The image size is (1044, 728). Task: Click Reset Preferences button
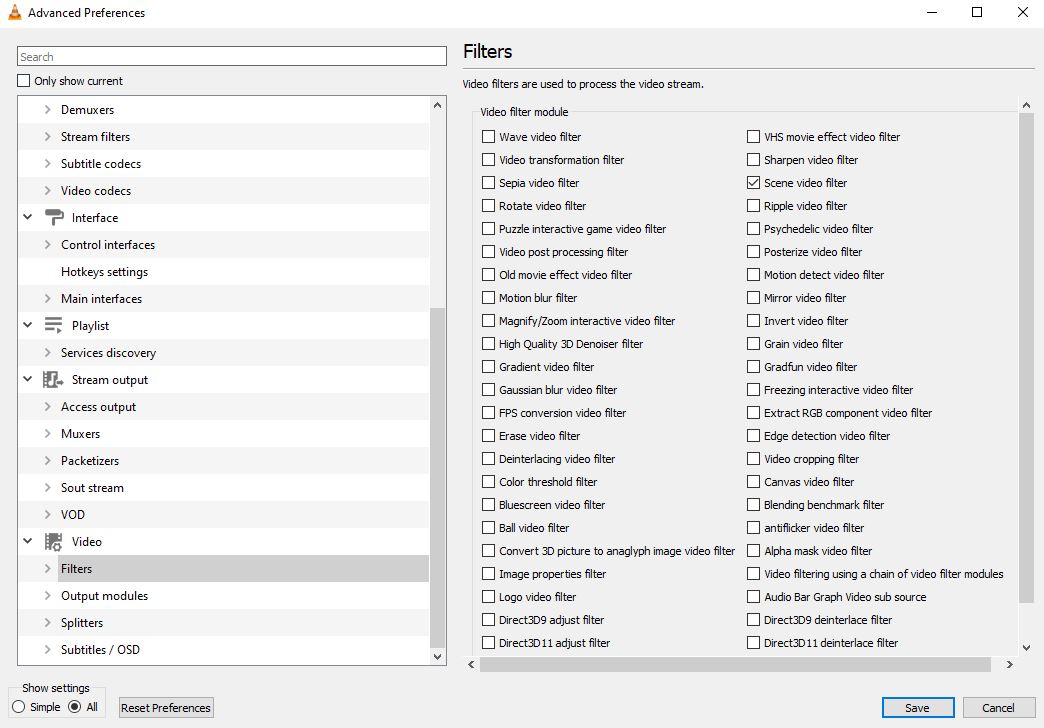point(166,707)
